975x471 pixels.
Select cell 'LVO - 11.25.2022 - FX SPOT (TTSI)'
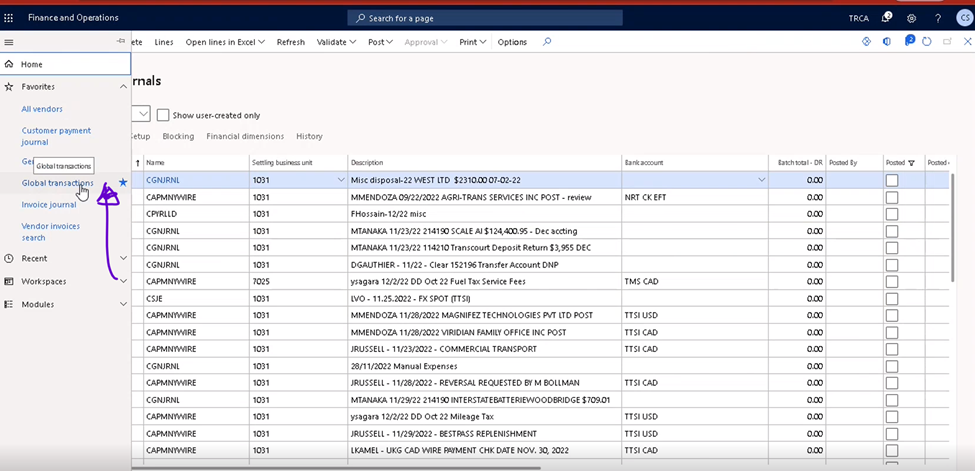pyautogui.click(x=485, y=299)
